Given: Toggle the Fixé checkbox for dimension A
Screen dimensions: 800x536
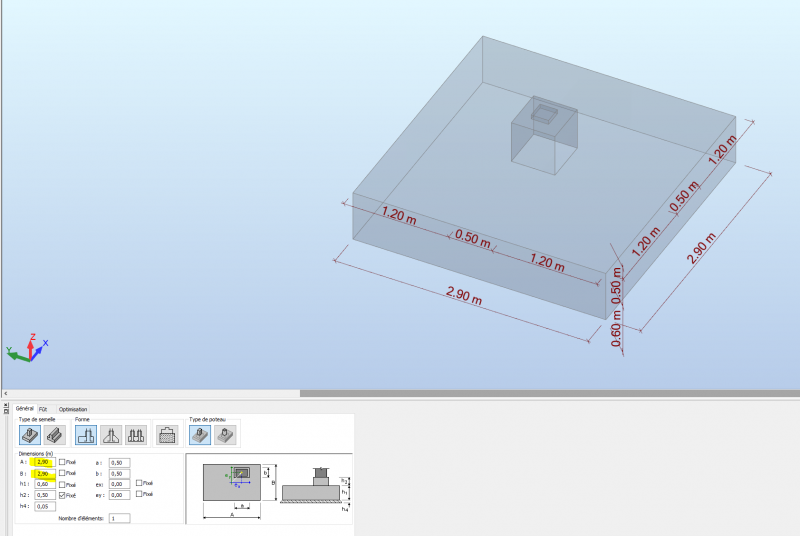Looking at the screenshot, I should 62,462.
